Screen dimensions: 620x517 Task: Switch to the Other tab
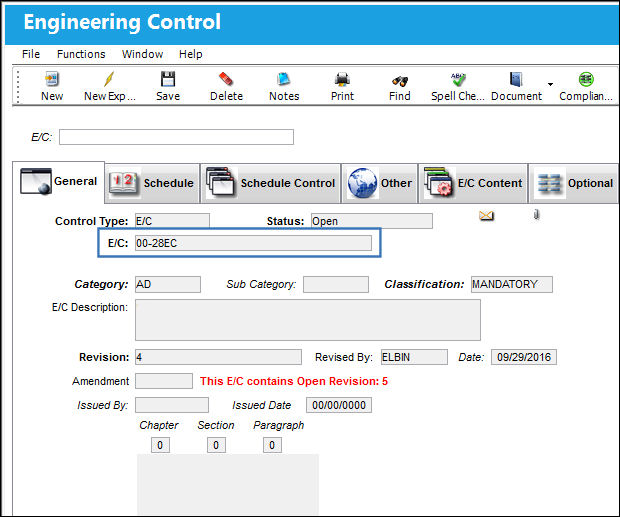tap(380, 183)
